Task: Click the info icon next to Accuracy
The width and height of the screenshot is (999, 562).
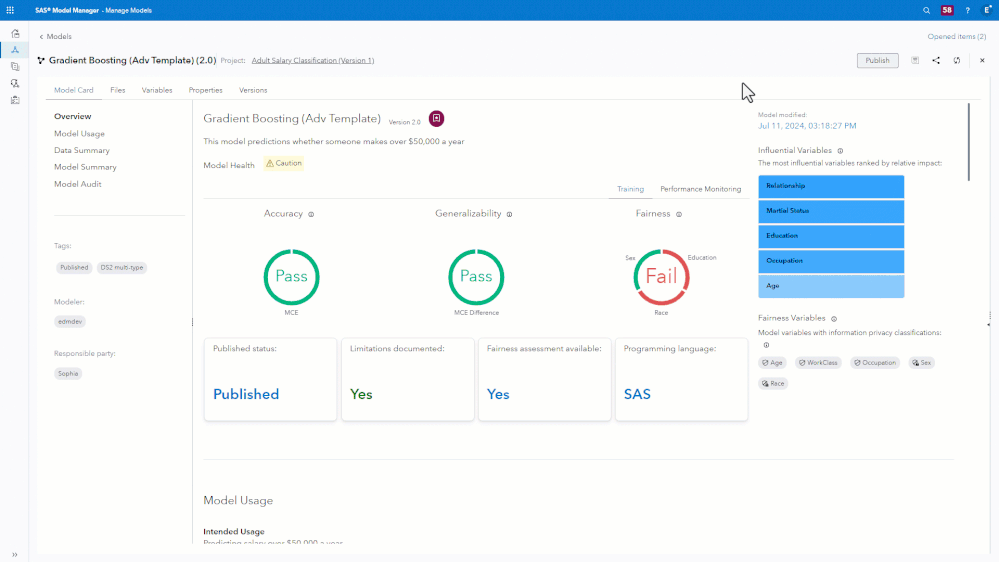Action: 311,214
